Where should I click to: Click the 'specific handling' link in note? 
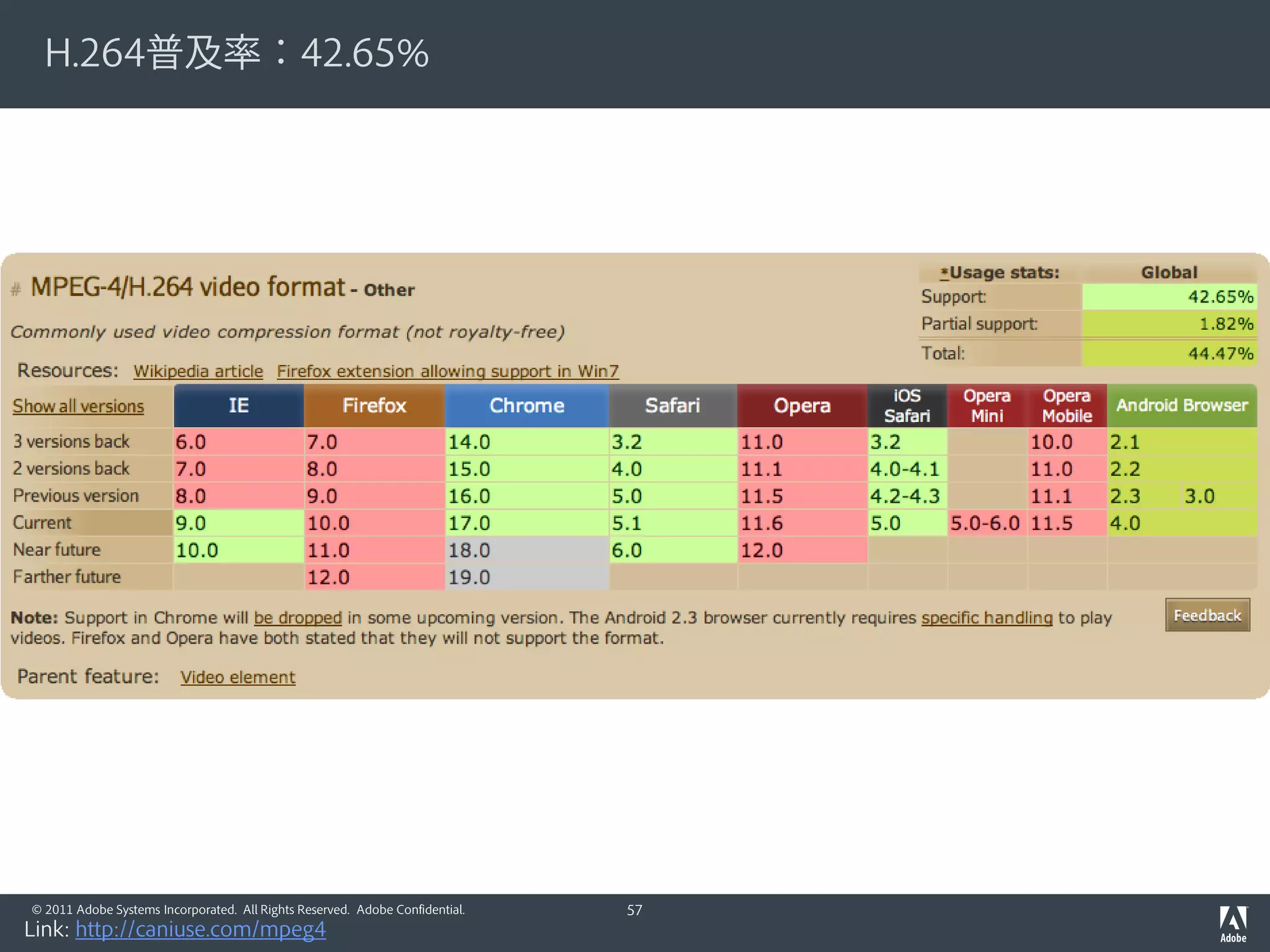pos(987,617)
